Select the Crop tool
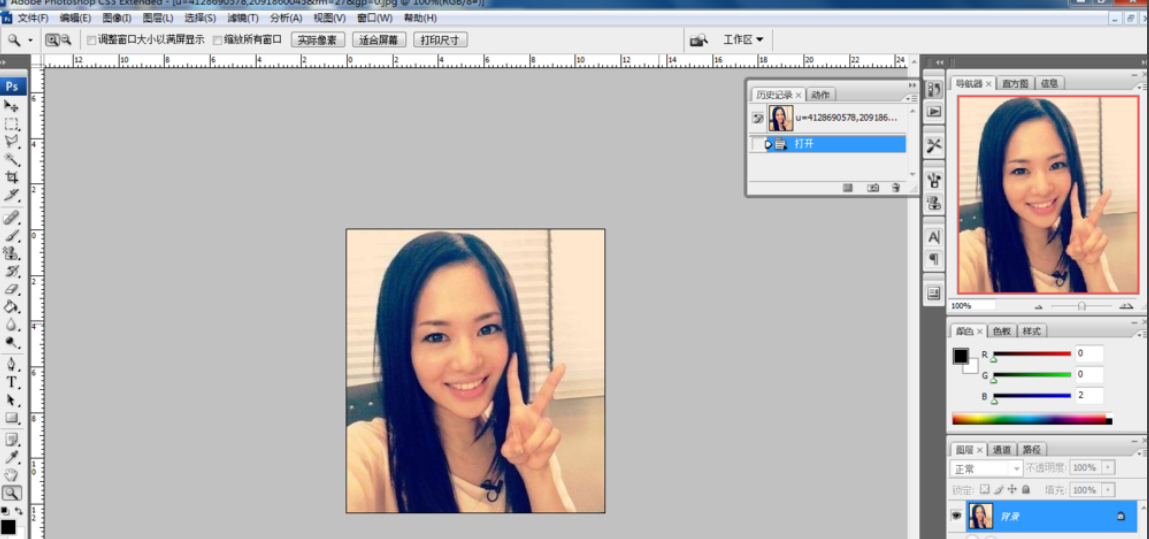 click(x=12, y=177)
